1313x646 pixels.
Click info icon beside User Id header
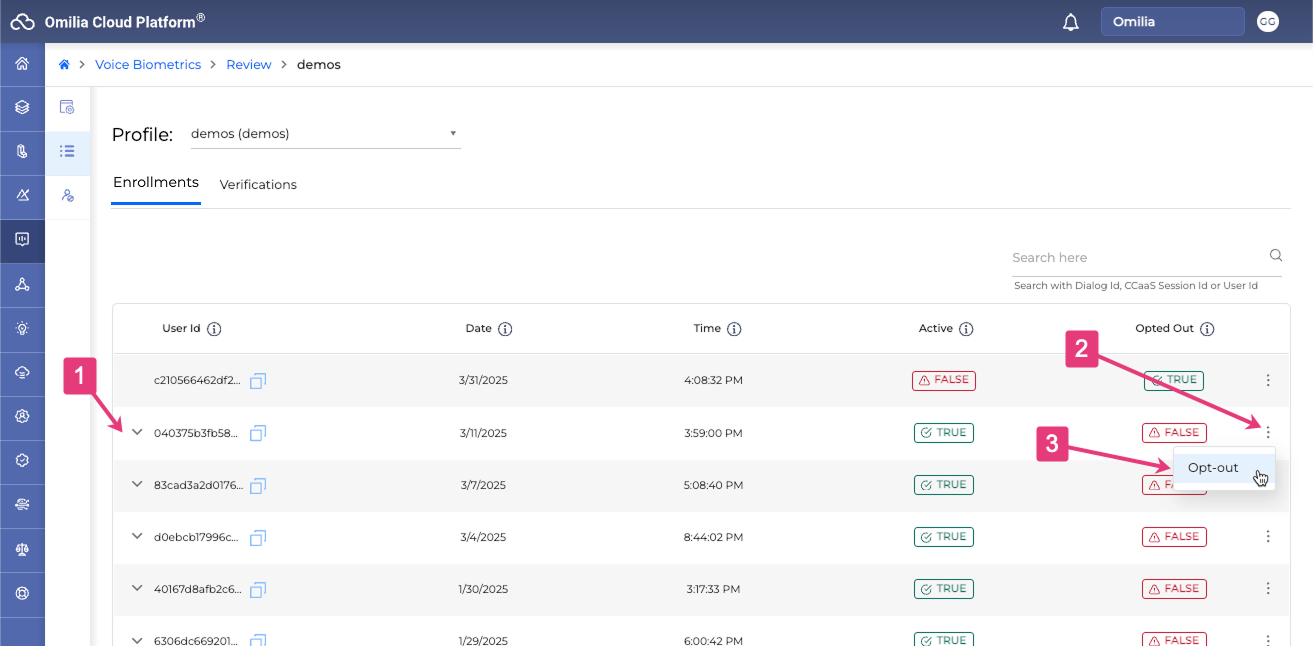tap(214, 329)
